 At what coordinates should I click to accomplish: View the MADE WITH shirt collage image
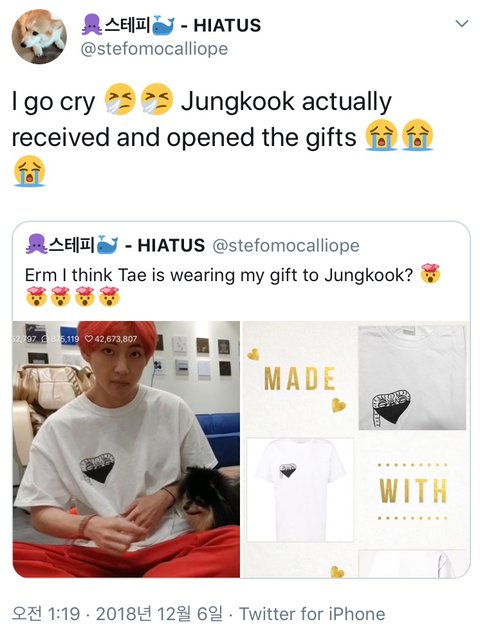[356, 449]
